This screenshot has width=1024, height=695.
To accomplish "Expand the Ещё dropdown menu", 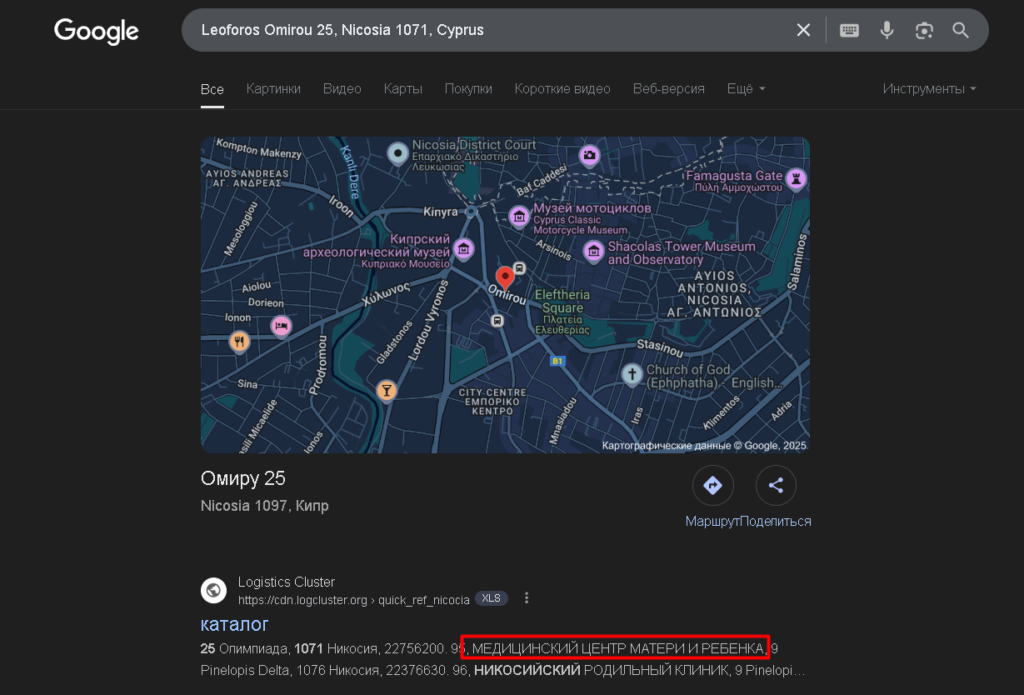I will click(746, 89).
